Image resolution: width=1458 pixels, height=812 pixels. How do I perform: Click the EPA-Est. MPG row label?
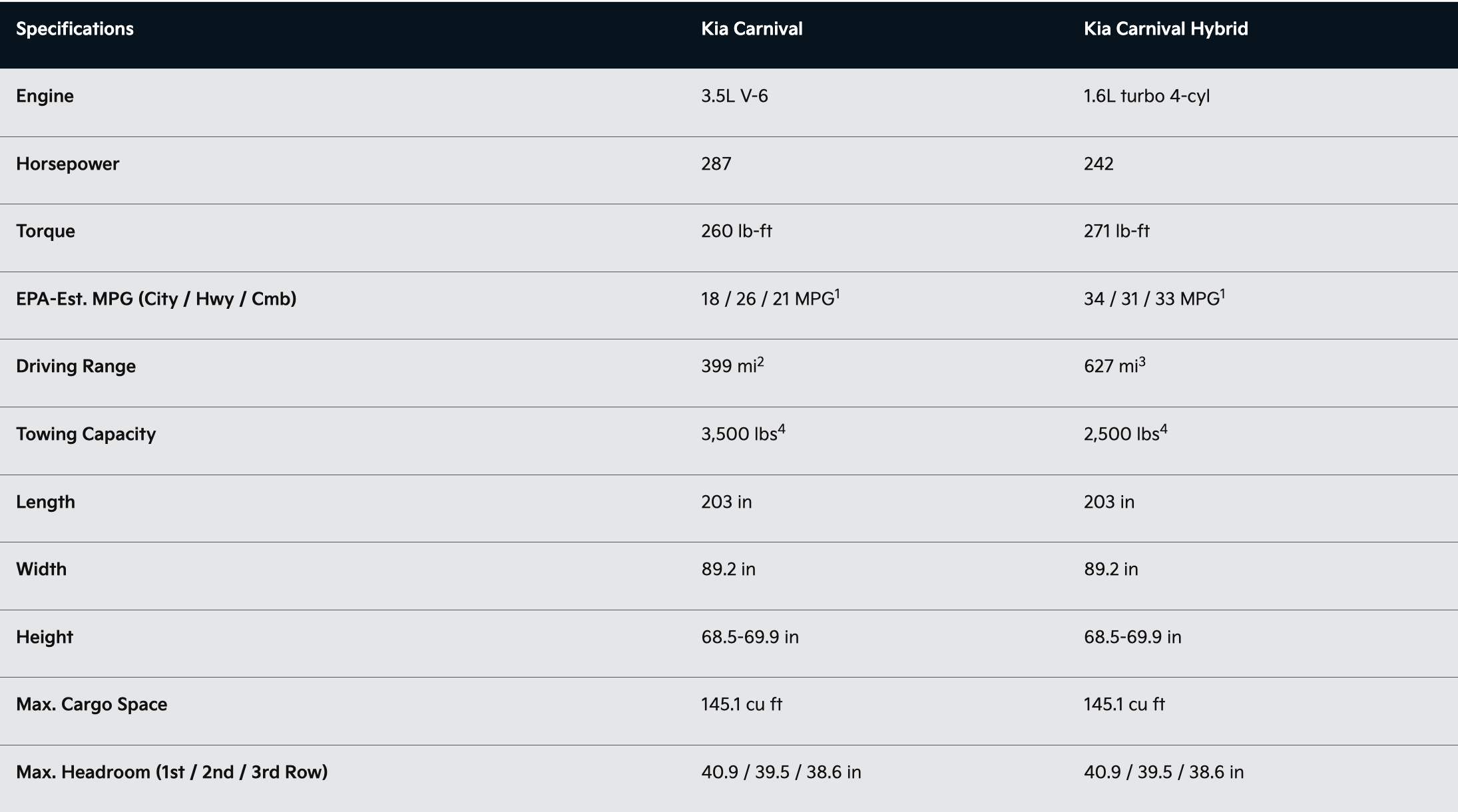(156, 299)
